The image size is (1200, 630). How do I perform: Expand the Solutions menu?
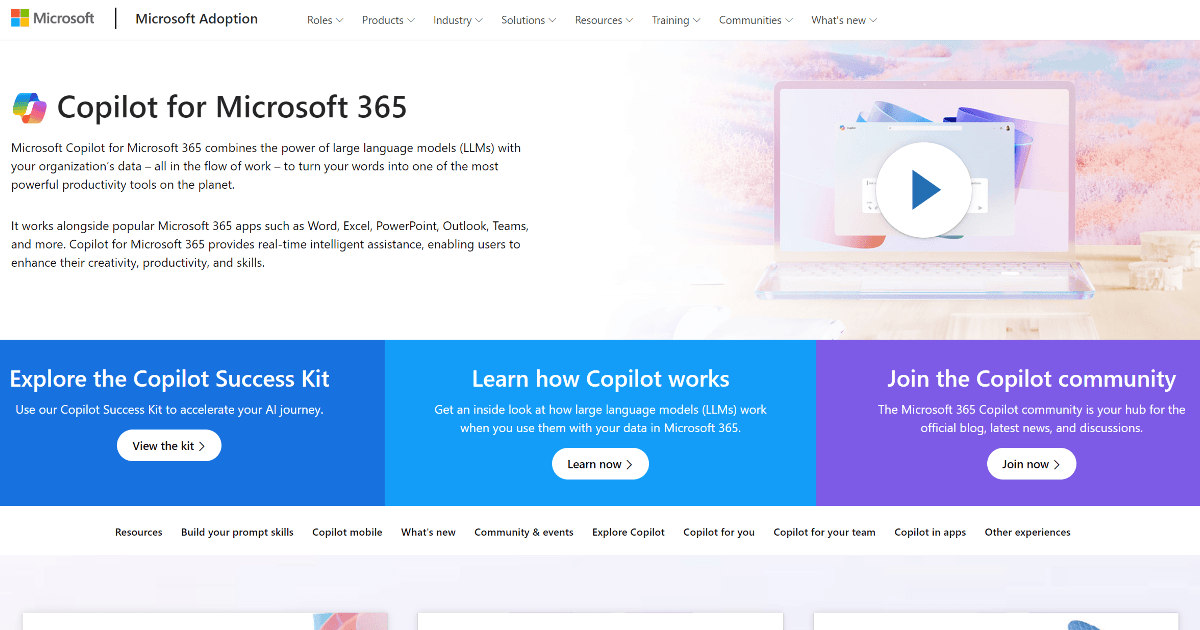[x=527, y=19]
